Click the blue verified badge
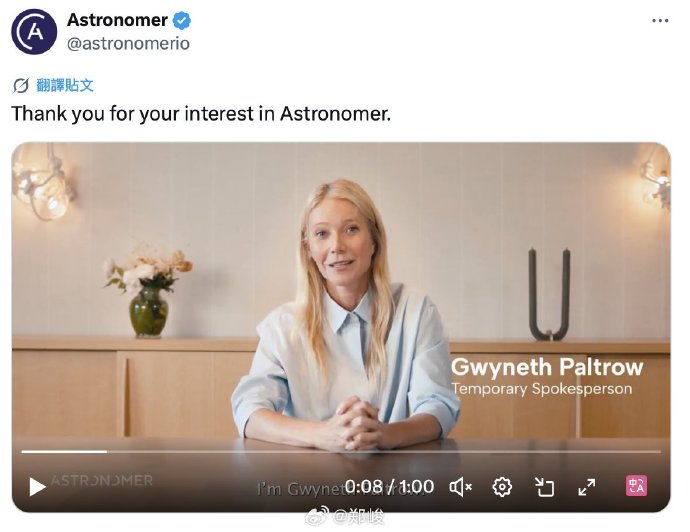The image size is (690, 532). pyautogui.click(x=181, y=20)
